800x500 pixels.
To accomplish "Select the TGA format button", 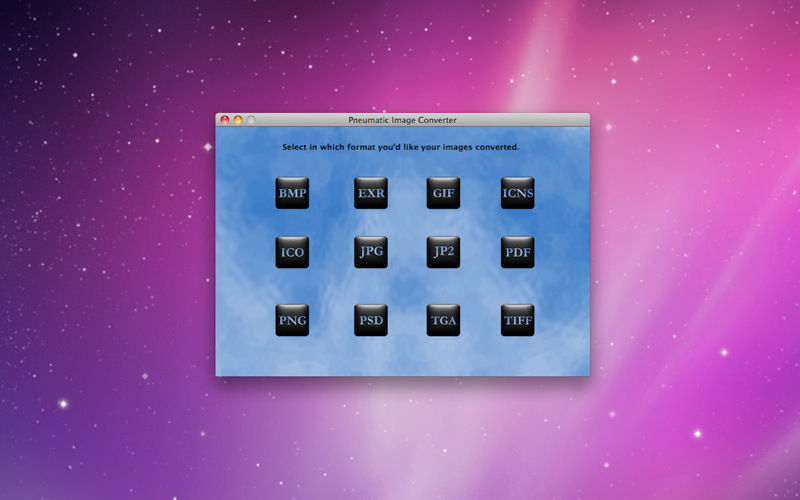I will pyautogui.click(x=443, y=320).
